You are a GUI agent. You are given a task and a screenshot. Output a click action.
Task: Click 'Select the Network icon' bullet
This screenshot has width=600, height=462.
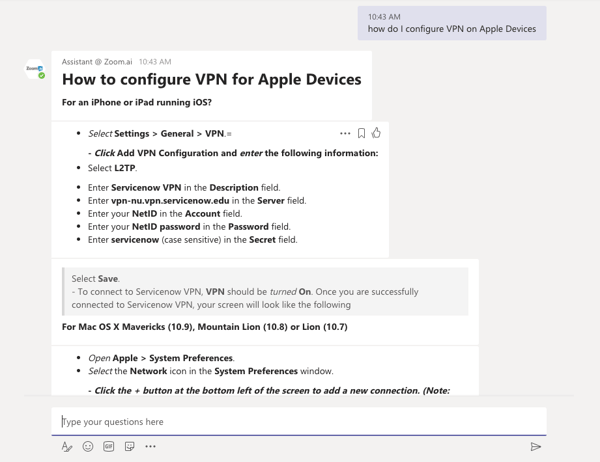tap(210, 371)
